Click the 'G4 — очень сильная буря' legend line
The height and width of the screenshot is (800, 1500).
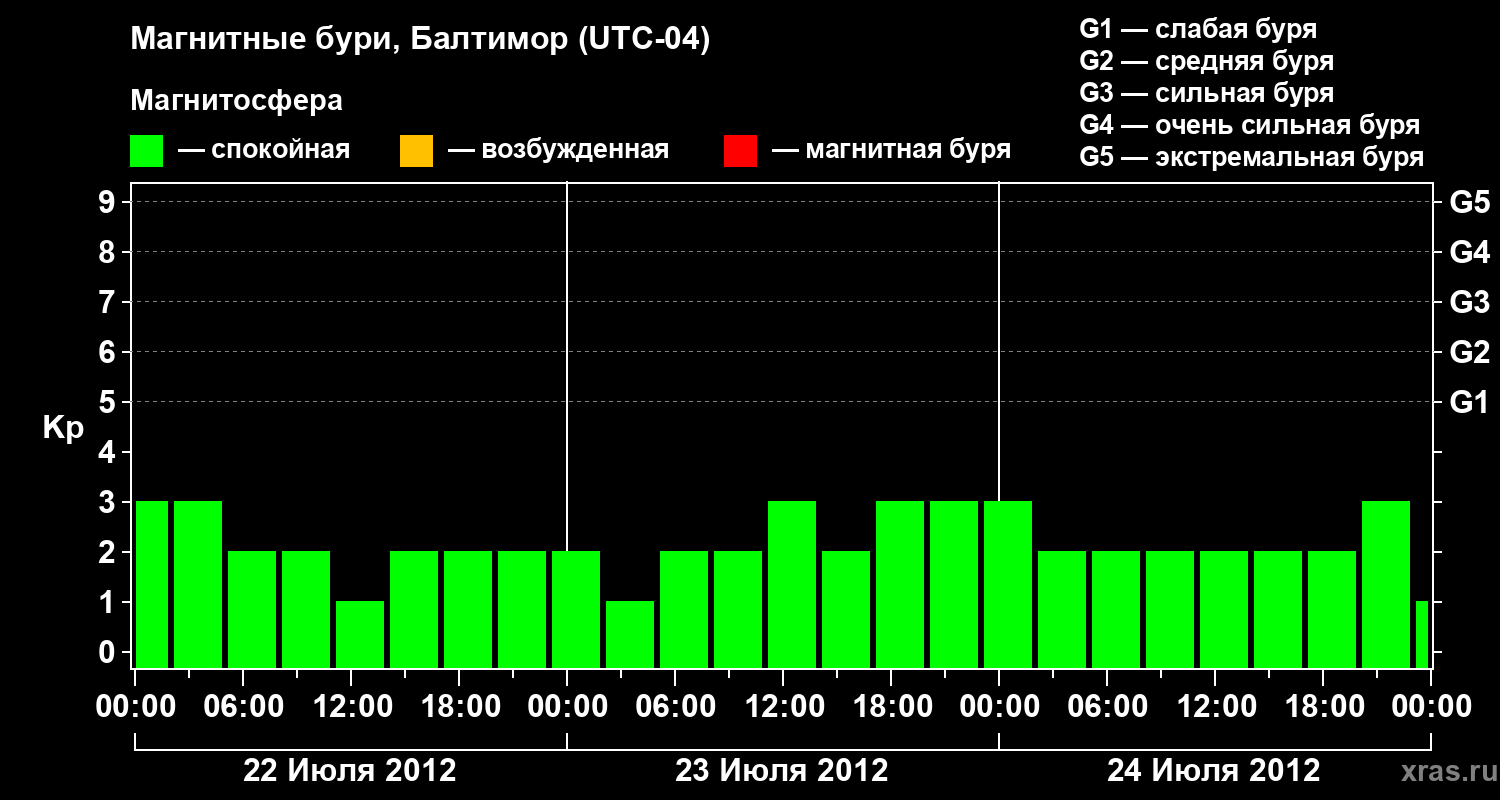point(1250,125)
